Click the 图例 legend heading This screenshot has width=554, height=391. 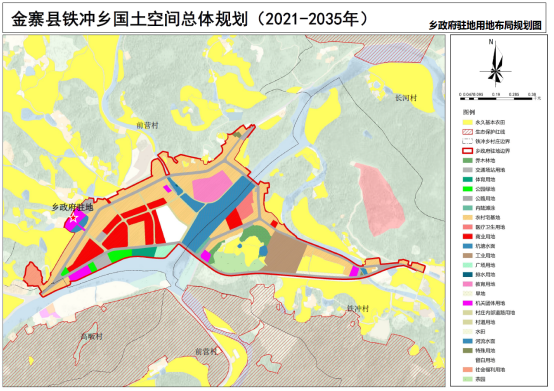469,112
